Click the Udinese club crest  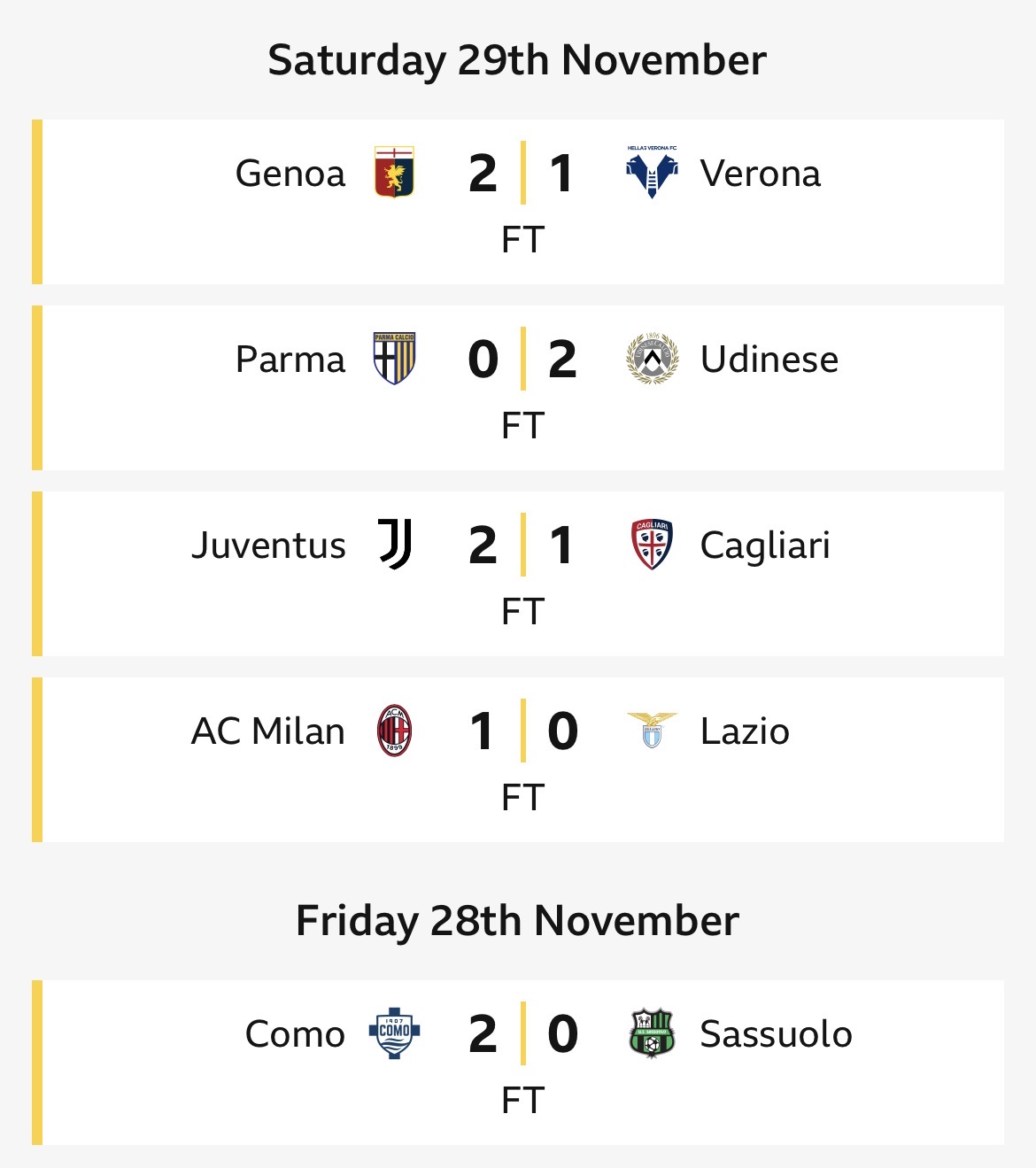tap(652, 359)
